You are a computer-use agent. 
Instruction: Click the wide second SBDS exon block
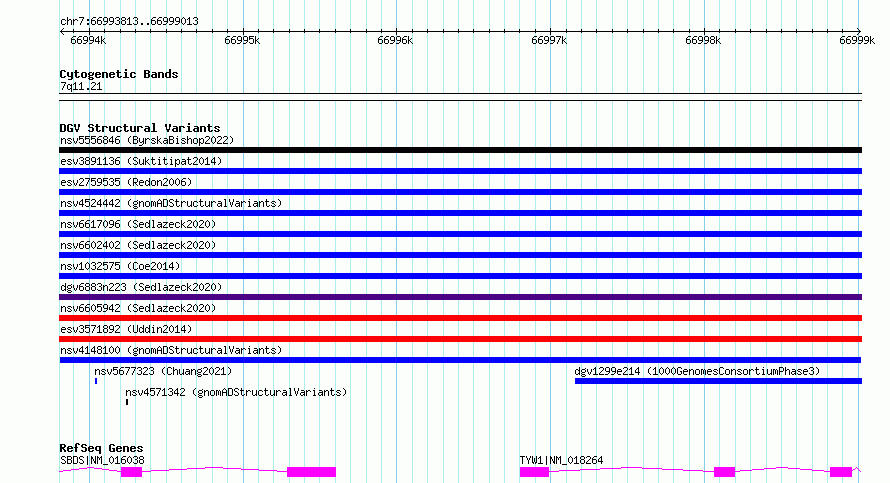pos(312,472)
